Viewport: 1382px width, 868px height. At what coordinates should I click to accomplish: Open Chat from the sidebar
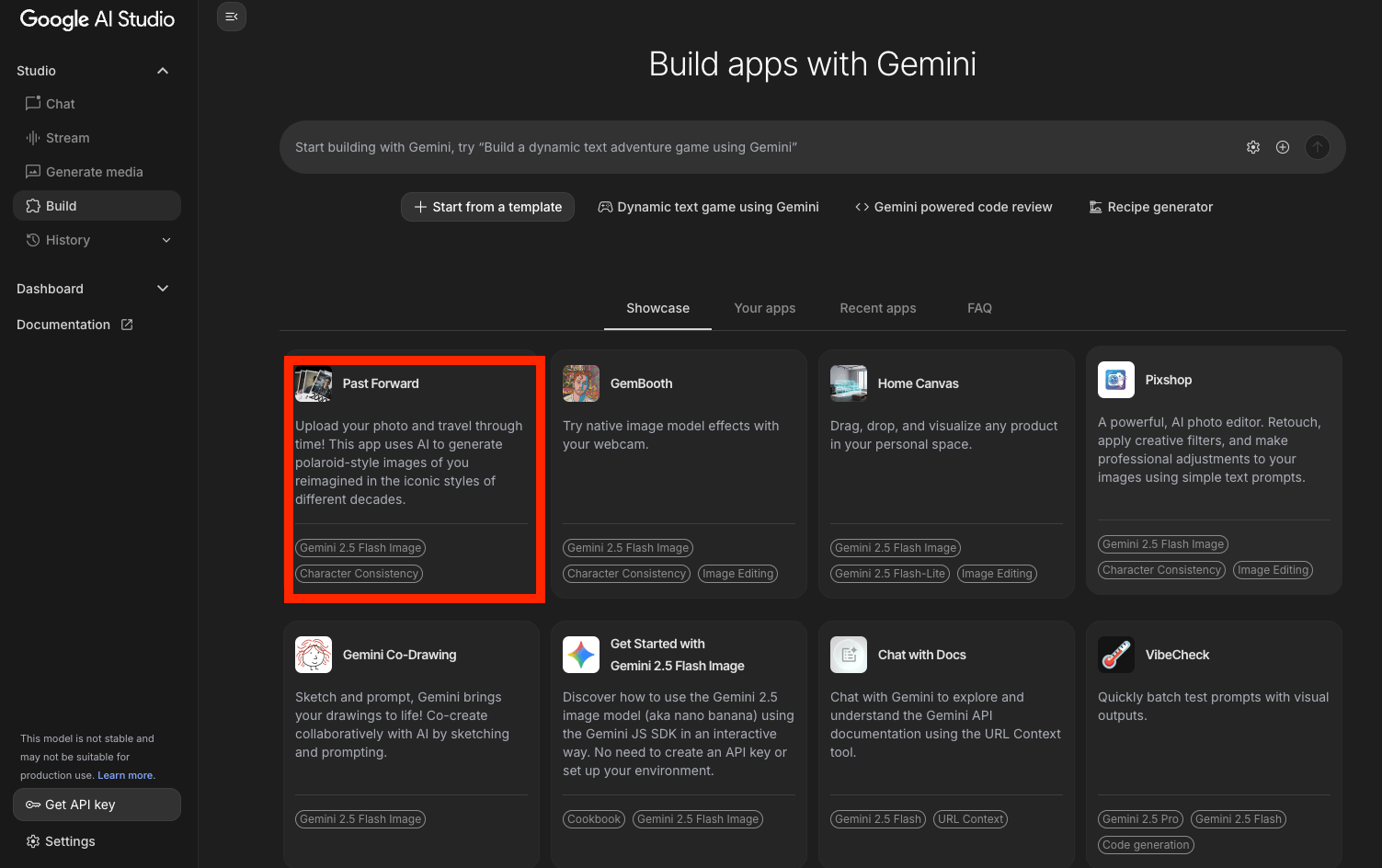pyautogui.click(x=97, y=104)
